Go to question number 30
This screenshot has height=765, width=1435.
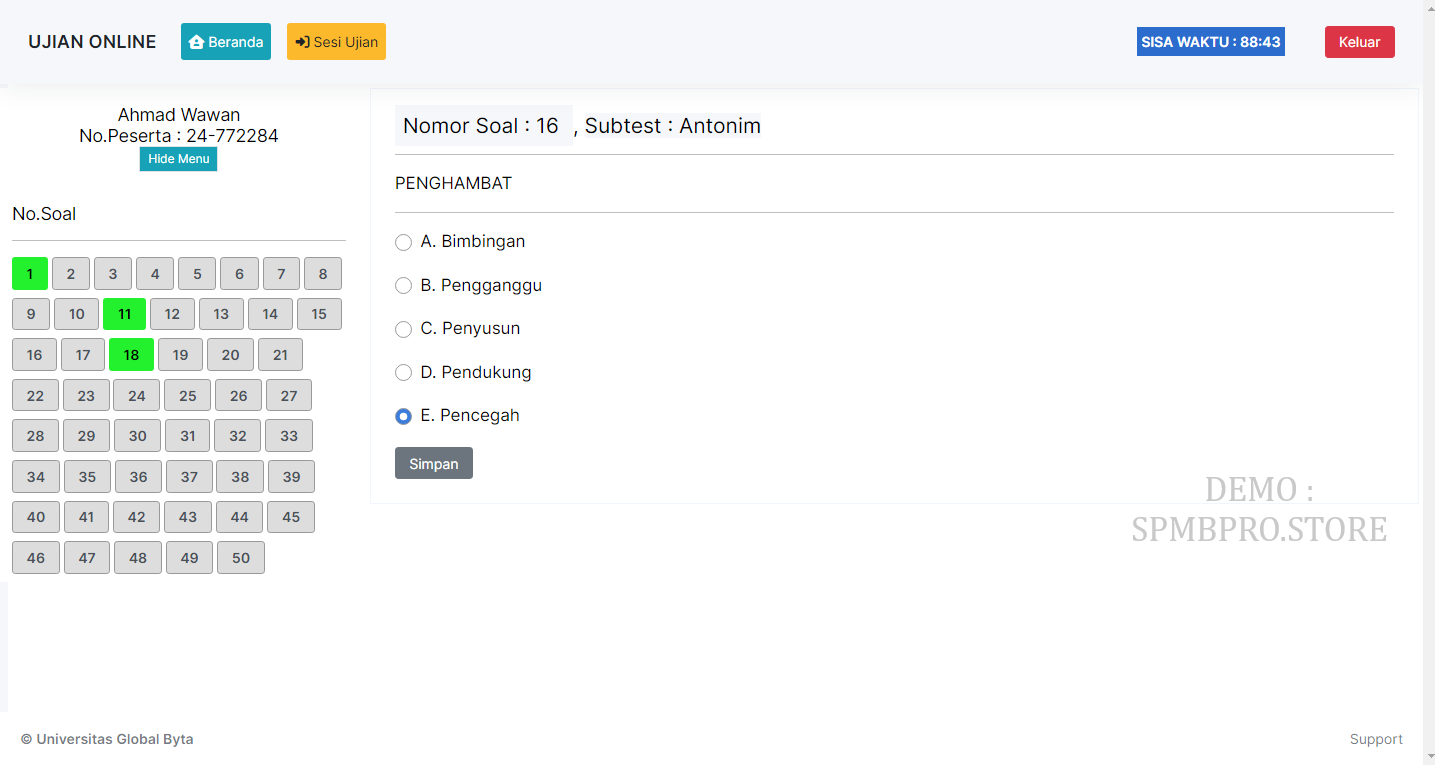[138, 436]
